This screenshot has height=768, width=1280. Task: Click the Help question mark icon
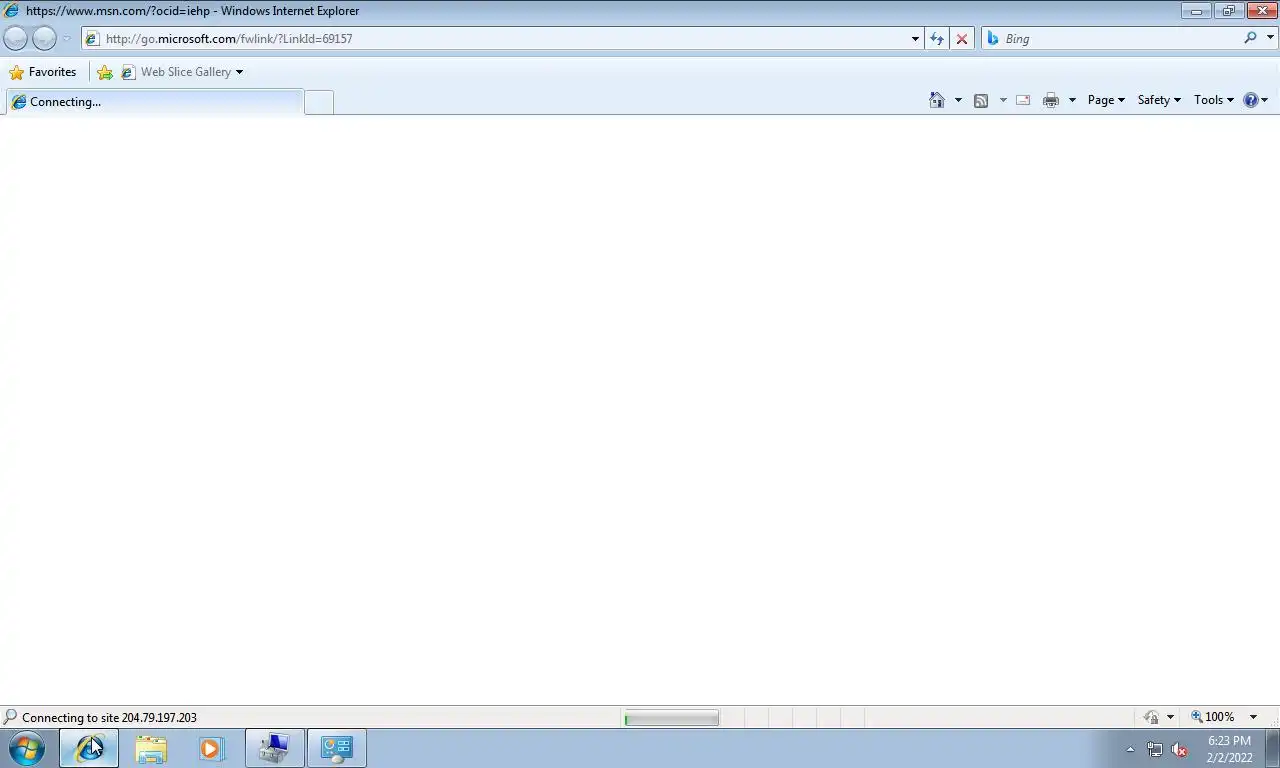(x=1250, y=100)
